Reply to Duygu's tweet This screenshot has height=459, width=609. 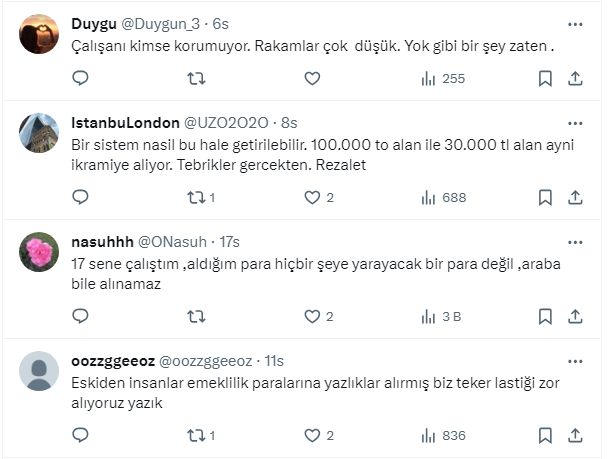tap(81, 78)
